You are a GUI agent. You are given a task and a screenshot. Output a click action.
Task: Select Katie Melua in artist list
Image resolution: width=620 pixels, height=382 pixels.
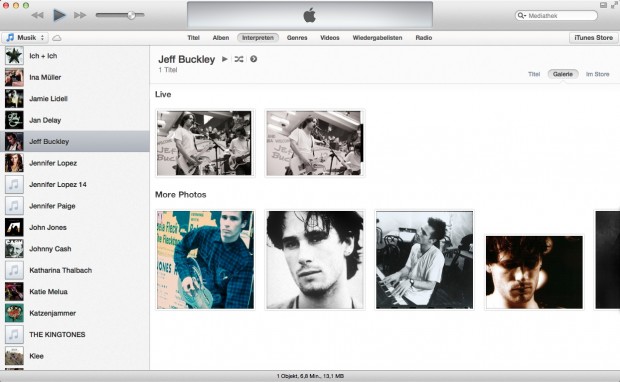[x=75, y=291]
